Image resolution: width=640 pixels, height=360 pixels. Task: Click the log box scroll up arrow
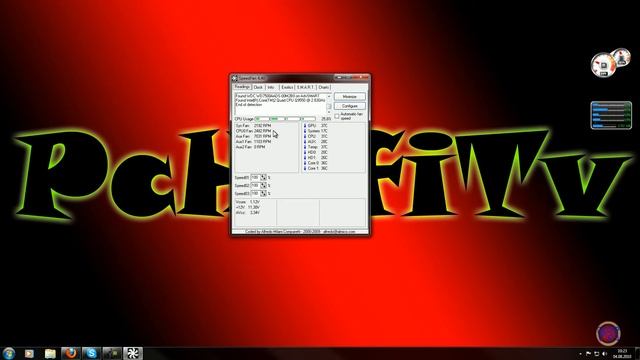[x=329, y=96]
